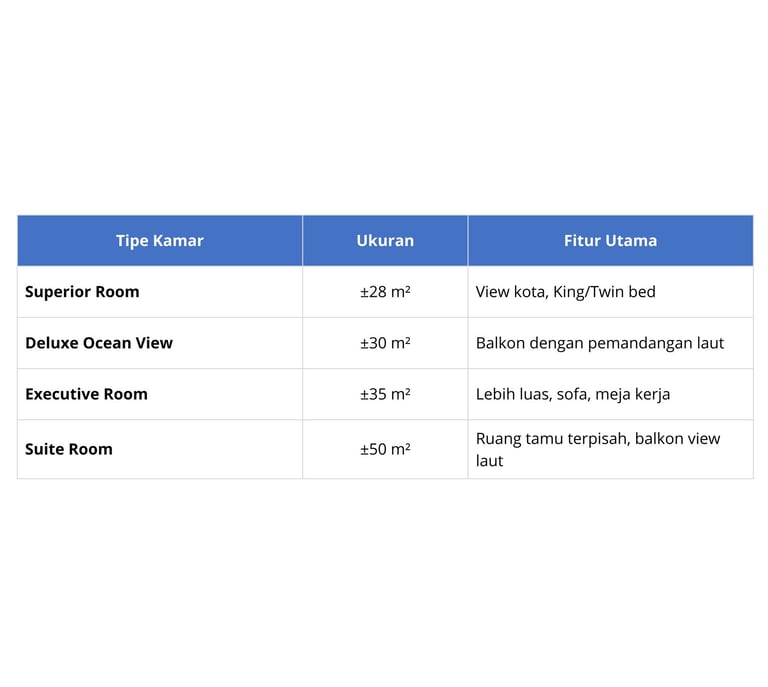Select the Deluxe Ocean View cell

160,343
